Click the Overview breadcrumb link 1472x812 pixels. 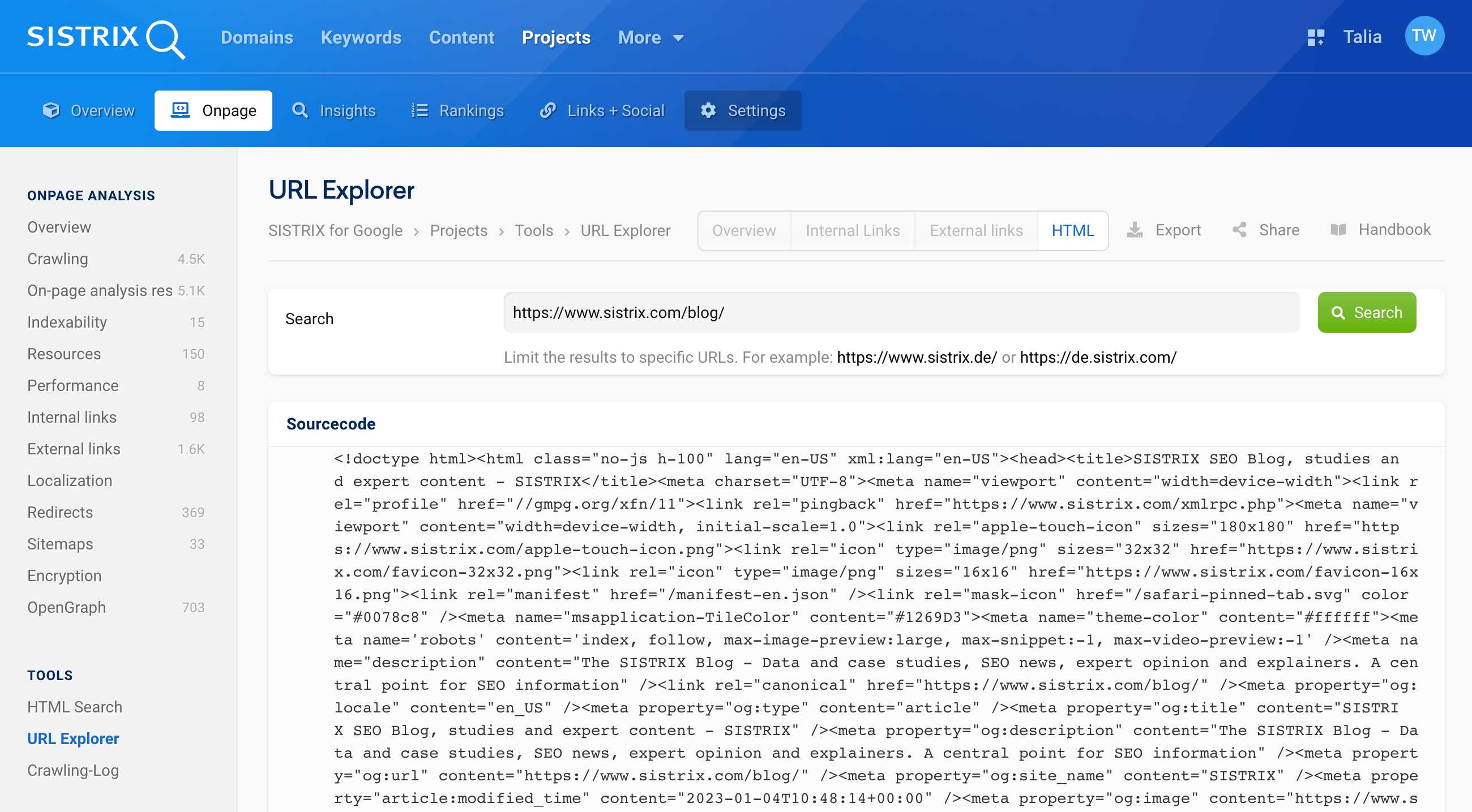[x=744, y=230]
